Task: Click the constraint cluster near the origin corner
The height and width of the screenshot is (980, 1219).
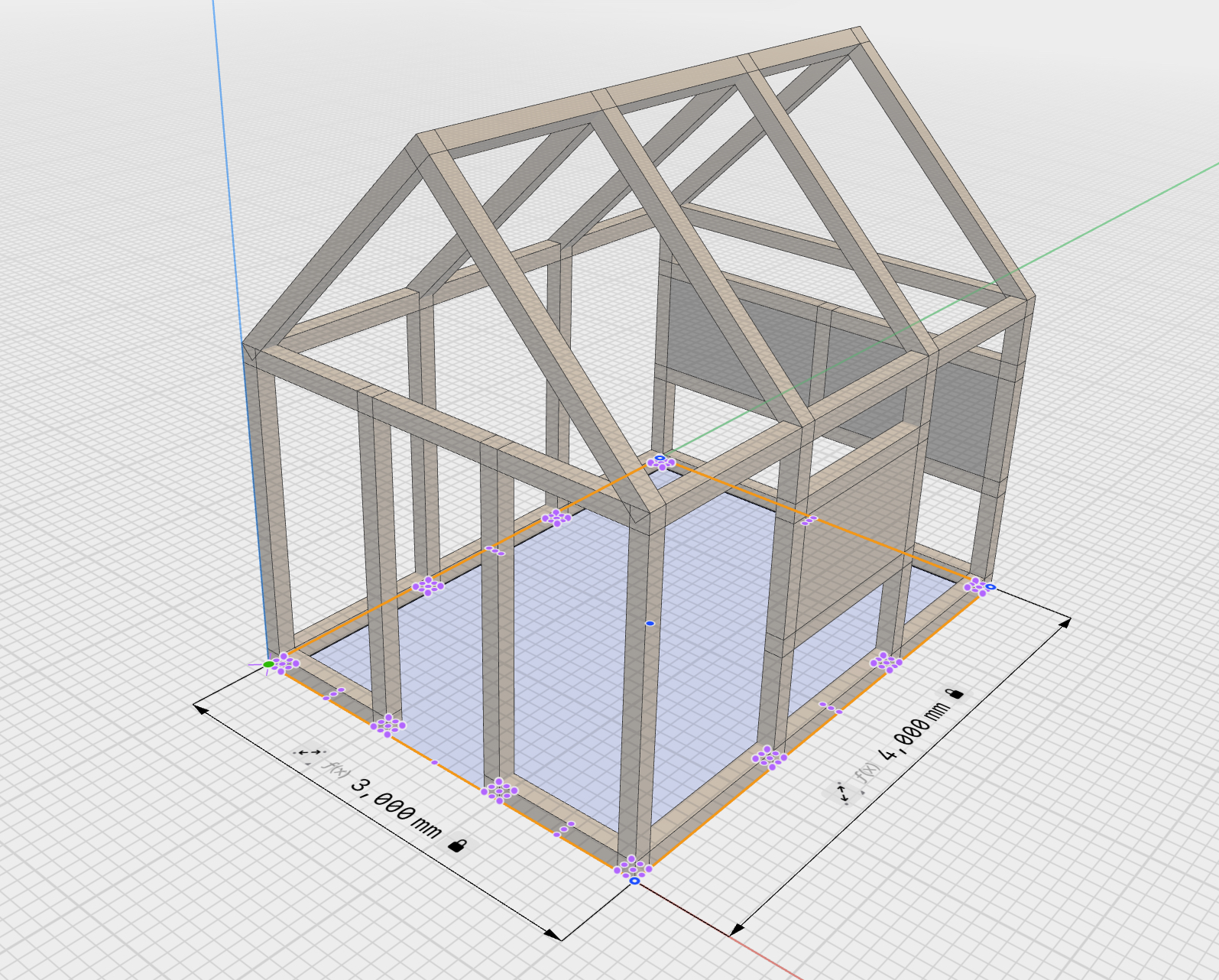Action: (286, 663)
